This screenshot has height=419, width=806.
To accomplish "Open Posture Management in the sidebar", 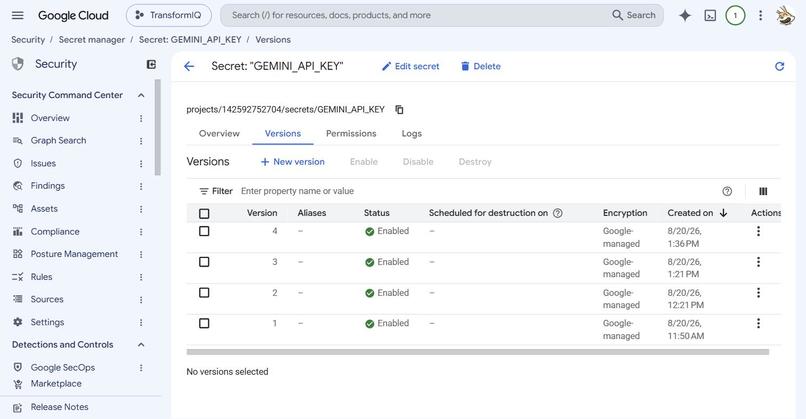I will (x=74, y=254).
